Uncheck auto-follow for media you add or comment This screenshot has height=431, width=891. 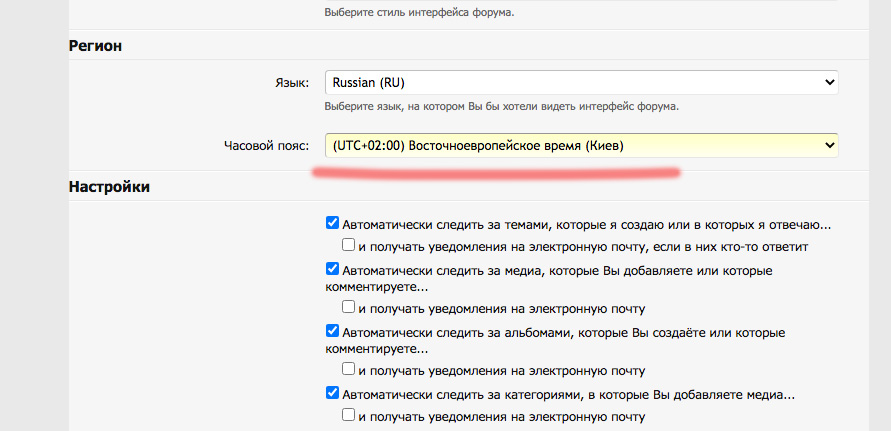333,269
